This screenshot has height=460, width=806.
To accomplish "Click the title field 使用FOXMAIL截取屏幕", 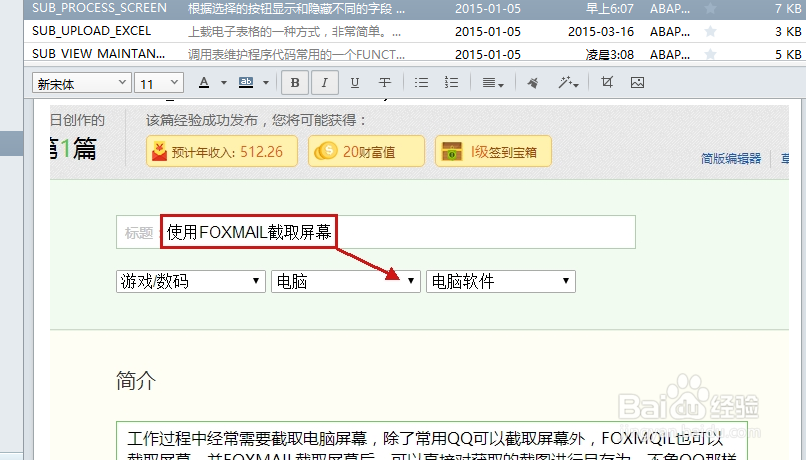I will (x=376, y=232).
